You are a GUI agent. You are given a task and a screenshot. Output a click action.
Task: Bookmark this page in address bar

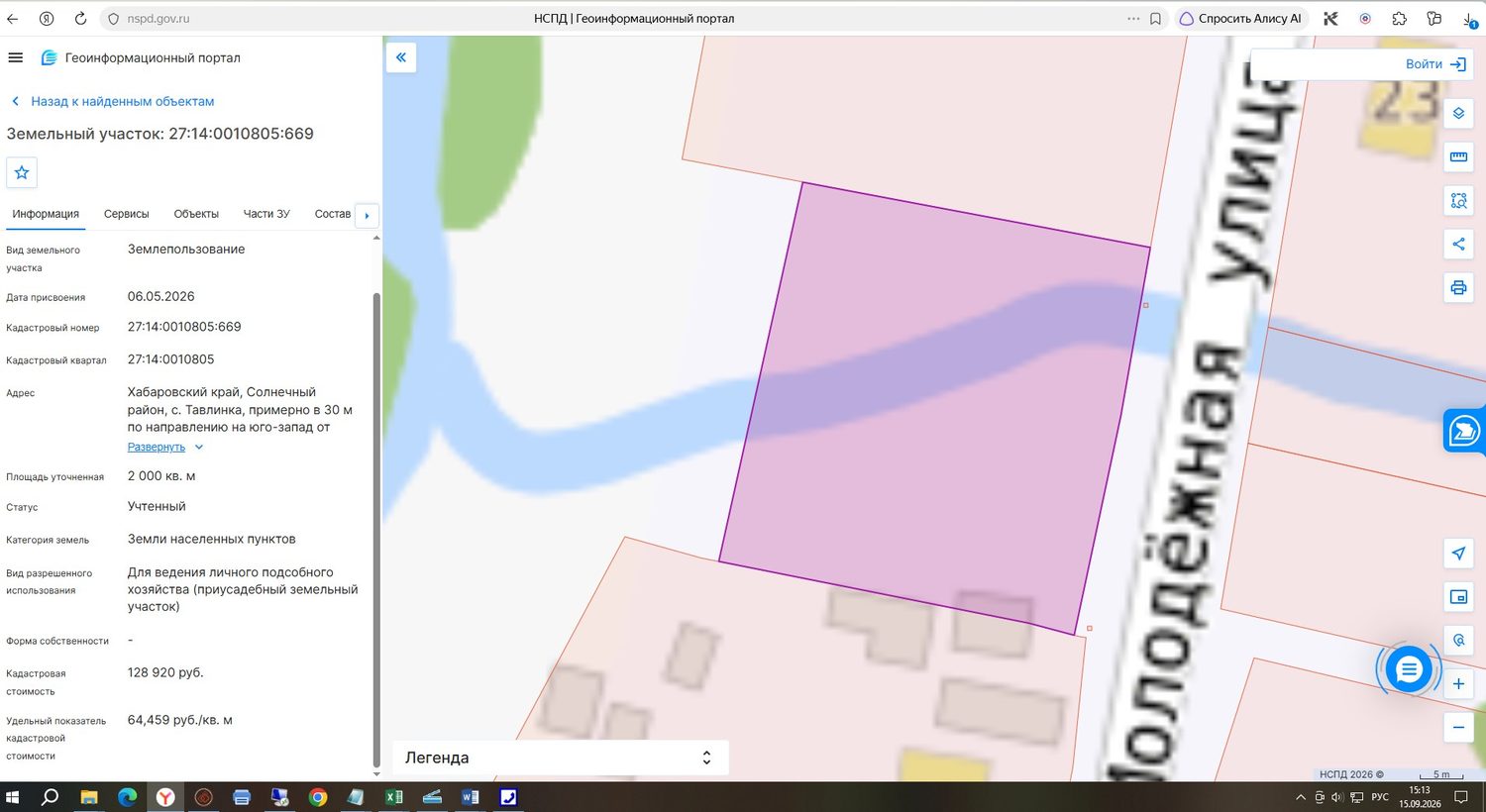[1155, 19]
